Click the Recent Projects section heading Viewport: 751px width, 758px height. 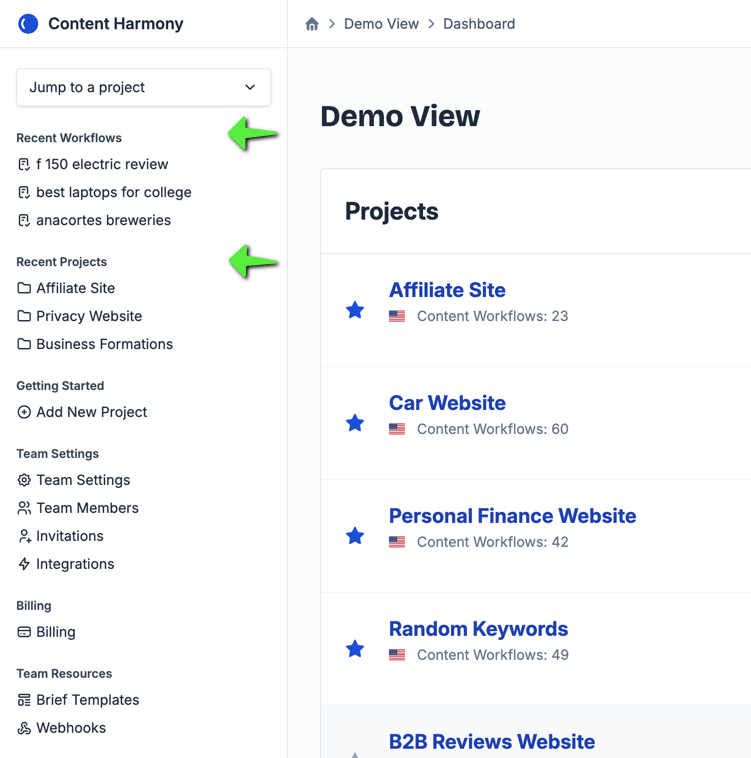tap(61, 262)
